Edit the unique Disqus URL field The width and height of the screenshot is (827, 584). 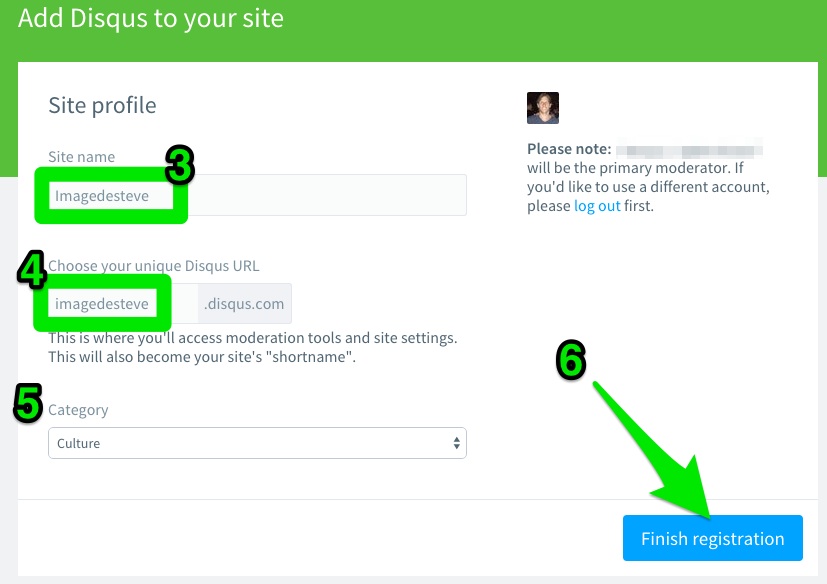point(123,303)
